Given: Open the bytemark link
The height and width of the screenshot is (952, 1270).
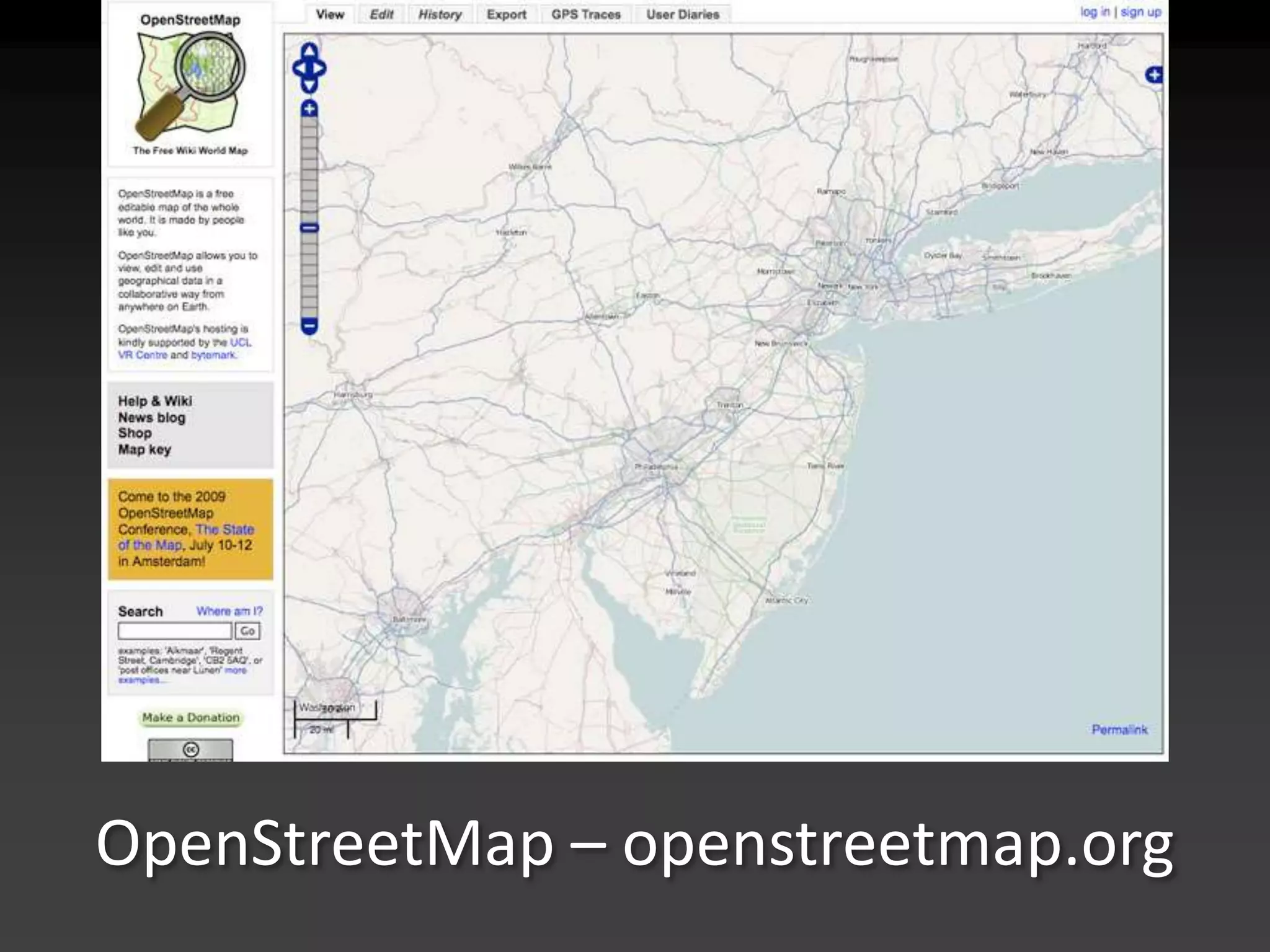Looking at the screenshot, I should click(213, 355).
